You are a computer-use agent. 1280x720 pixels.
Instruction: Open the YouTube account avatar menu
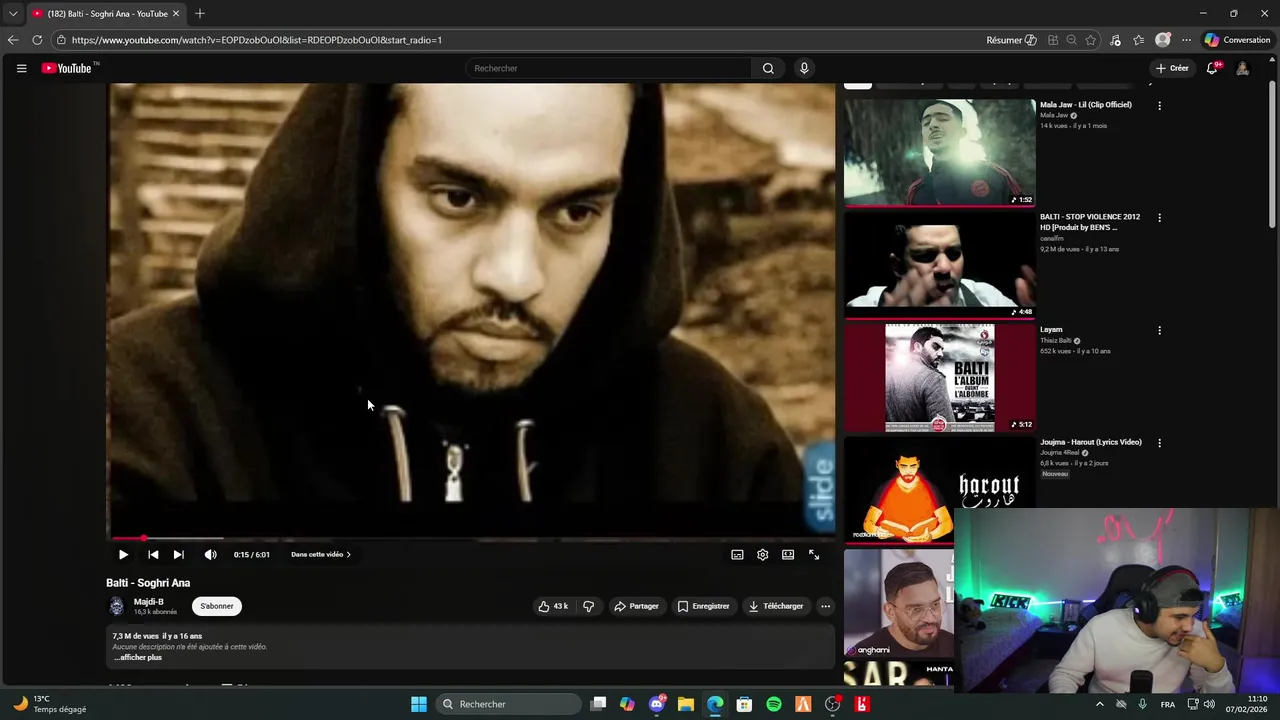(x=1242, y=68)
